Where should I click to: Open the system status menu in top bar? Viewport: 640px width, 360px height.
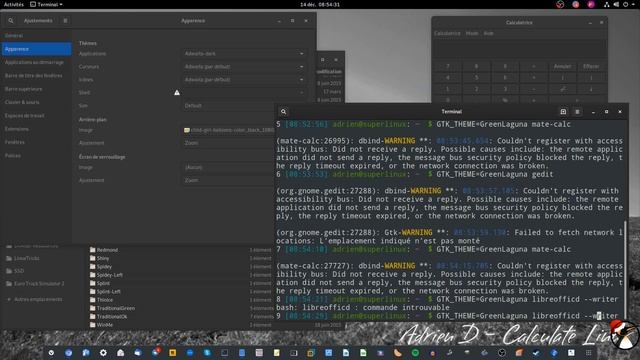pos(621,4)
